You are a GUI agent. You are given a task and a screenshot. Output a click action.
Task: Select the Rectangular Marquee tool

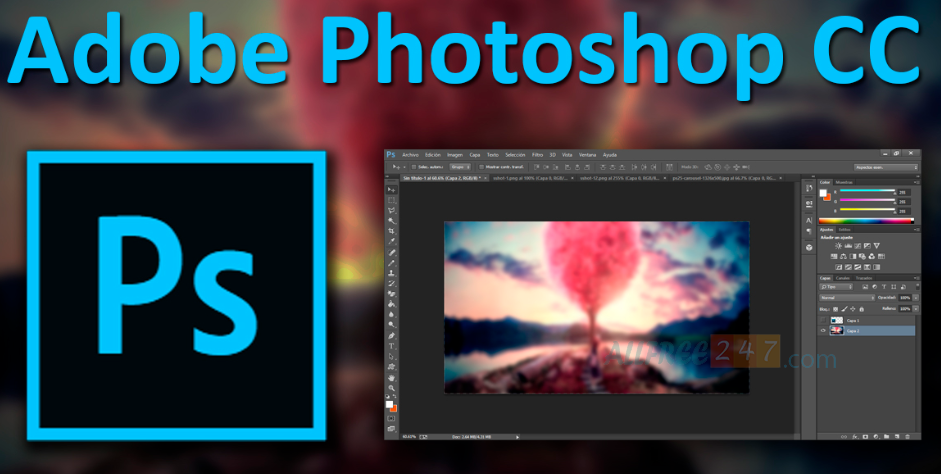pos(392,200)
